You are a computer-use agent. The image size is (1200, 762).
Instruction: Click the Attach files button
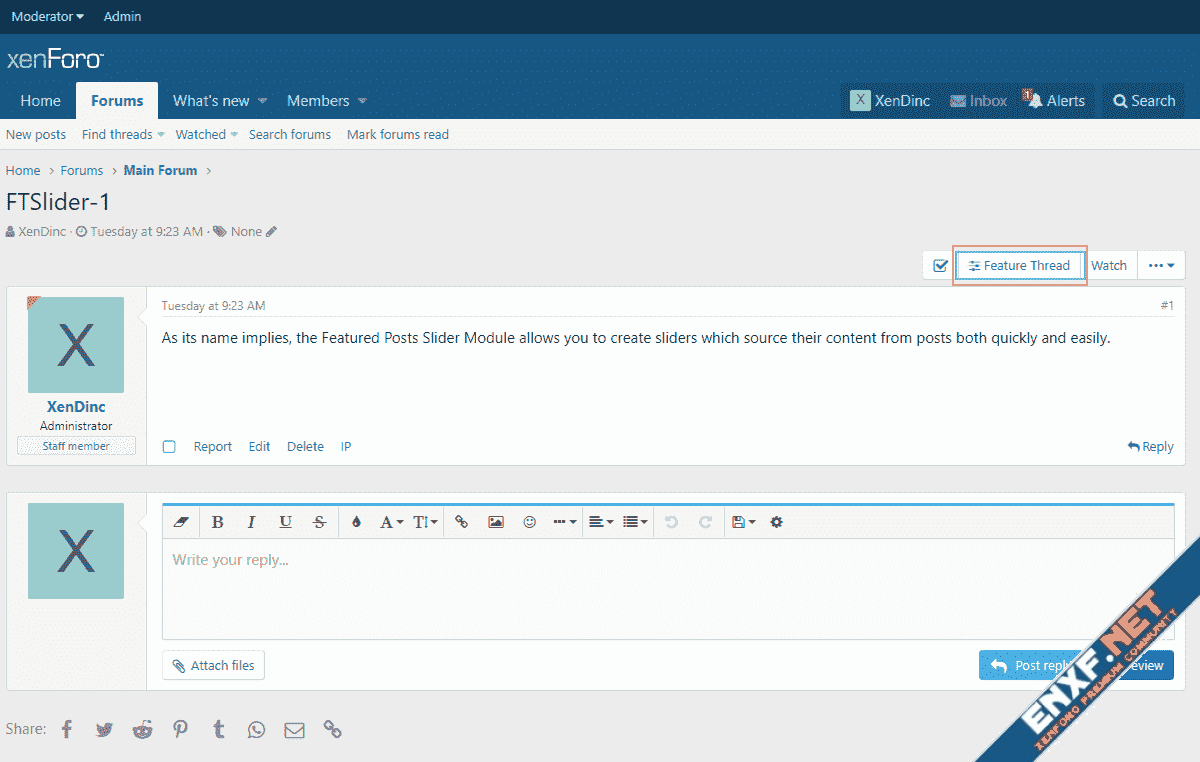pyautogui.click(x=213, y=666)
